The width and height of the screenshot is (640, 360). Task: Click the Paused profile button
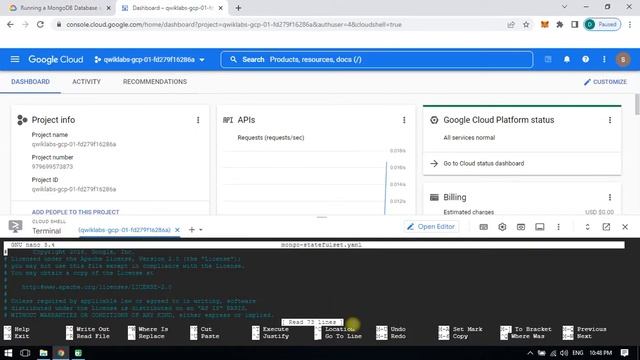pyautogui.click(x=602, y=24)
